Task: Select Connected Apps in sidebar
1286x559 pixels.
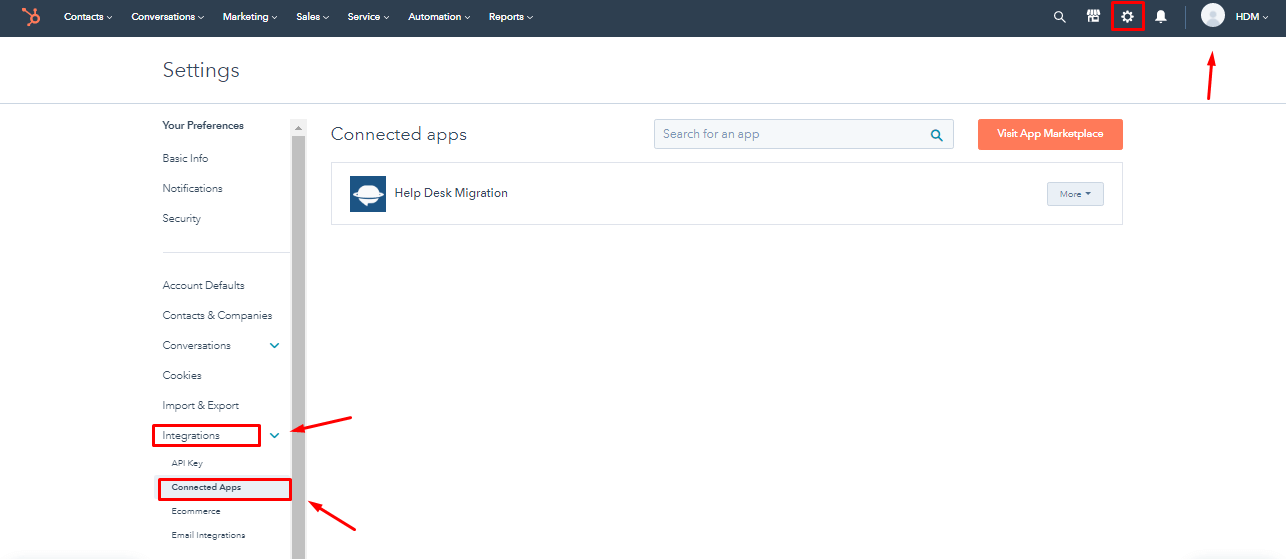Action: [x=206, y=488]
